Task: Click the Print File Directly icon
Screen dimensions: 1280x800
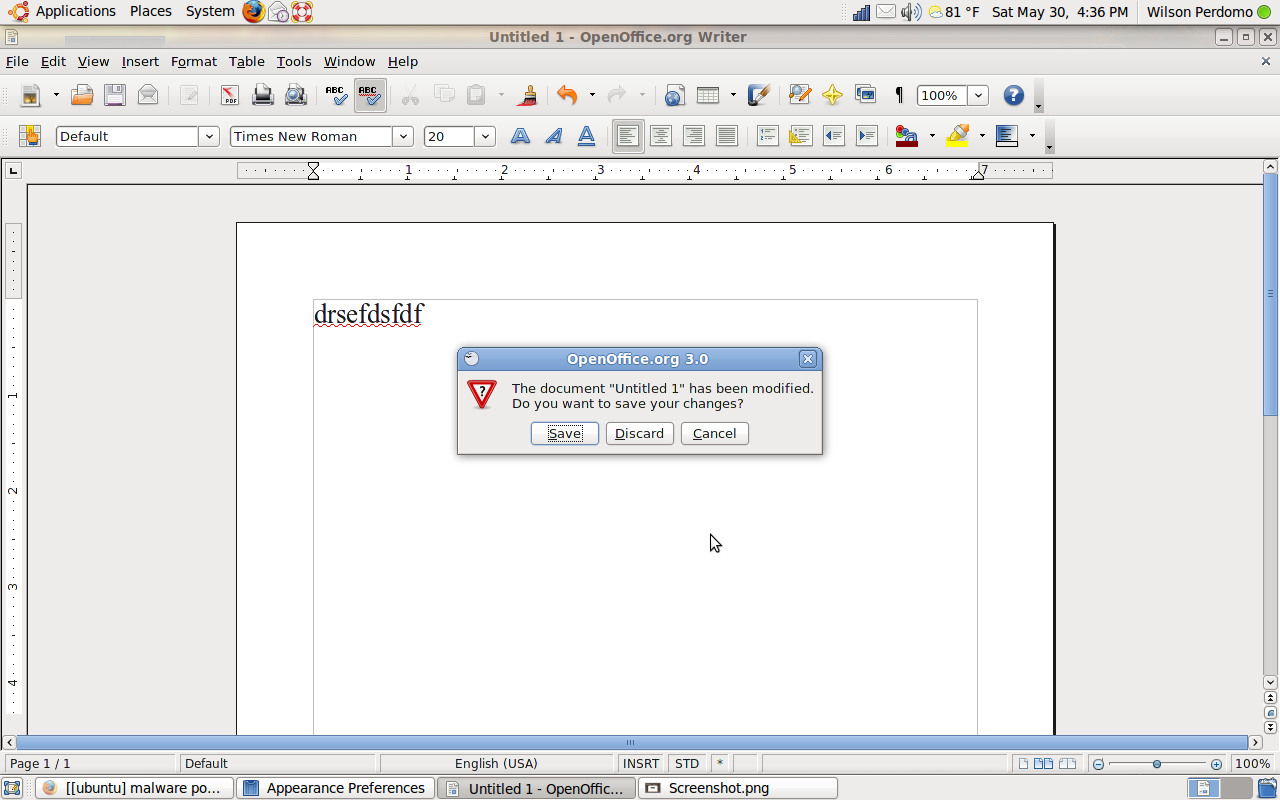Action: coord(263,95)
